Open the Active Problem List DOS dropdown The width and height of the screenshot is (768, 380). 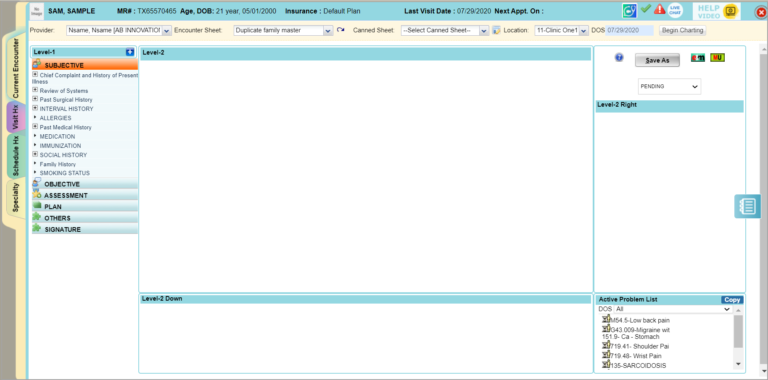[673, 309]
